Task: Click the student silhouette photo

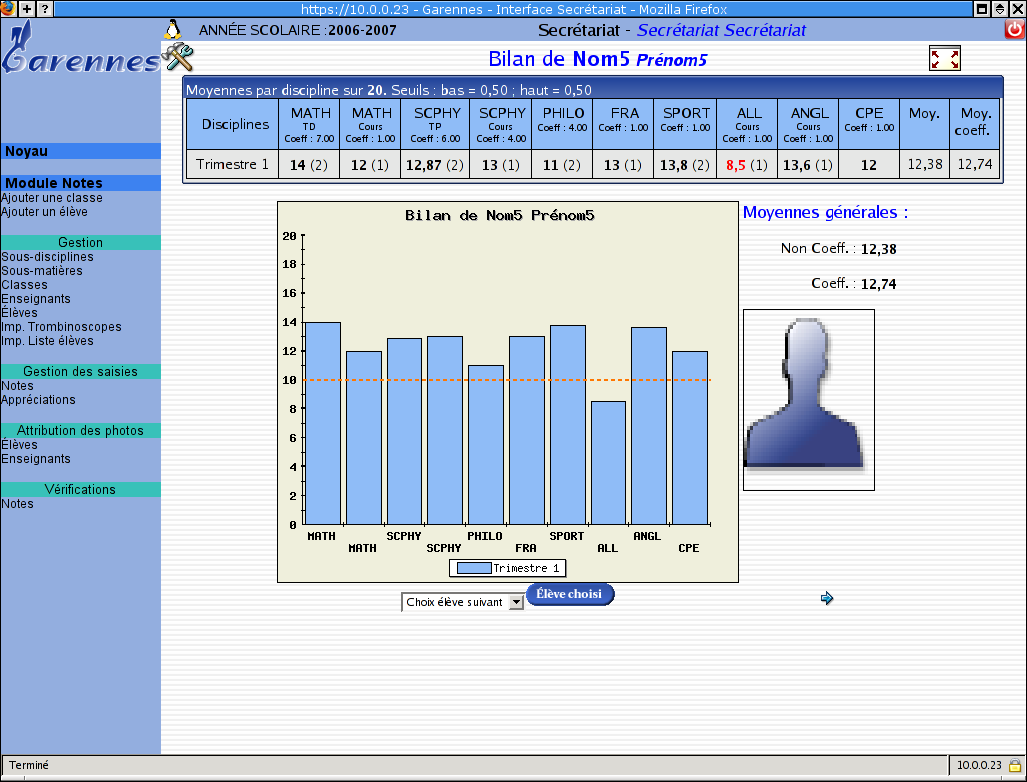Action: pyautogui.click(x=808, y=399)
